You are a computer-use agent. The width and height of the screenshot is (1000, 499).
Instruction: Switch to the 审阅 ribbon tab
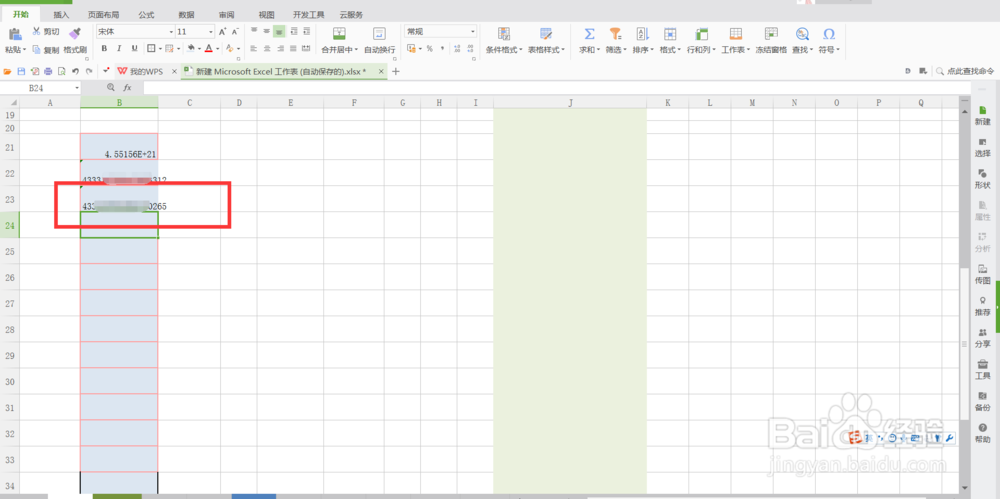(x=226, y=15)
